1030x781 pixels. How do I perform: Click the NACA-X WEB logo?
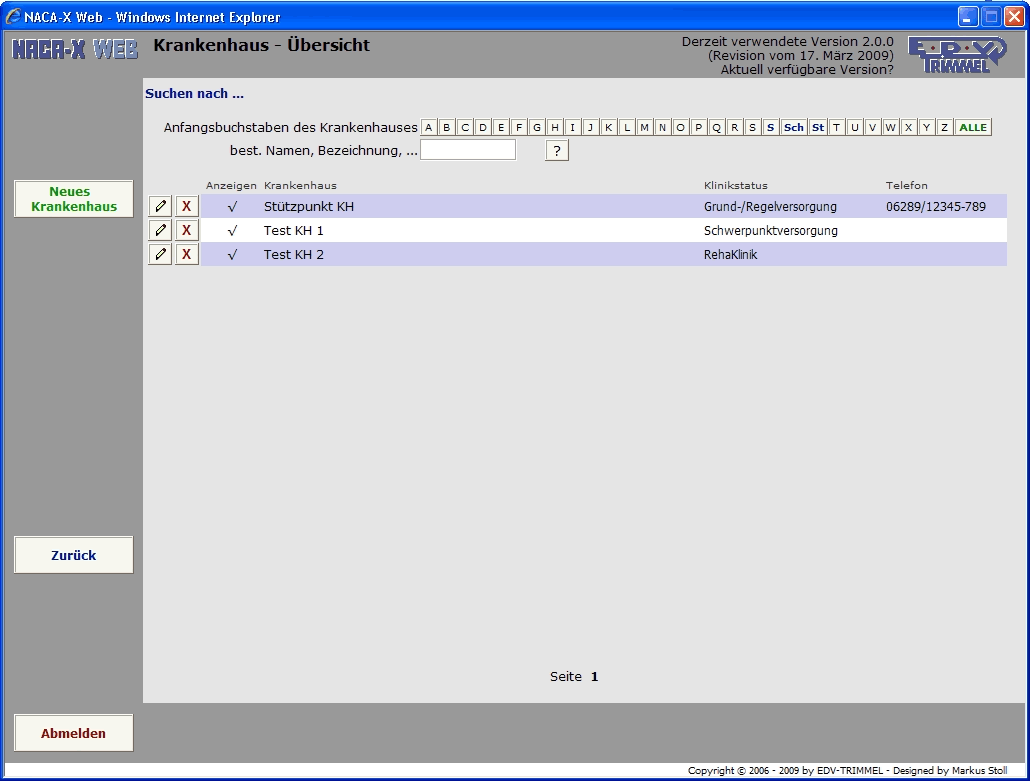[75, 49]
